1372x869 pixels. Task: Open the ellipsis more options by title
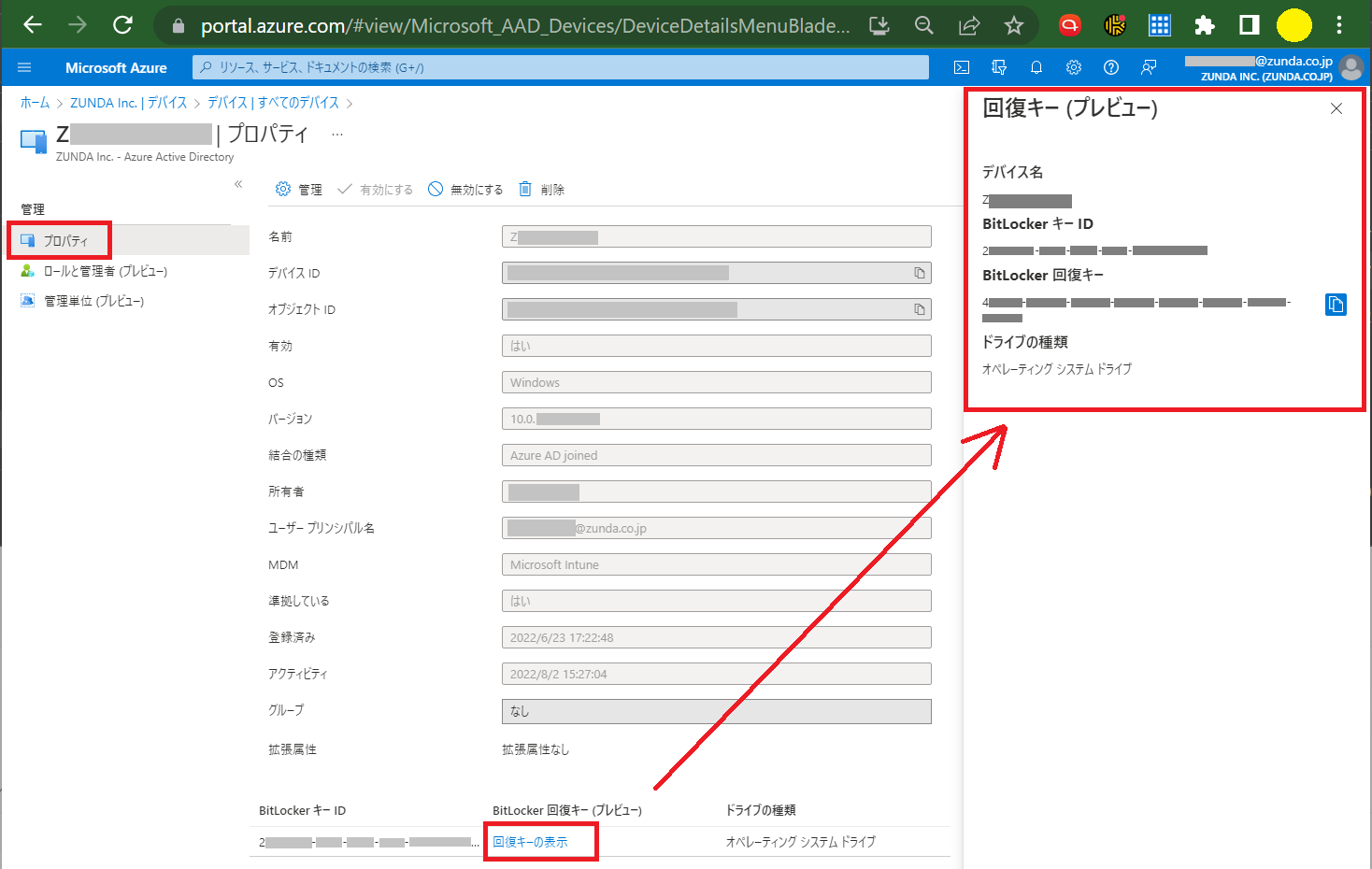pos(337,135)
